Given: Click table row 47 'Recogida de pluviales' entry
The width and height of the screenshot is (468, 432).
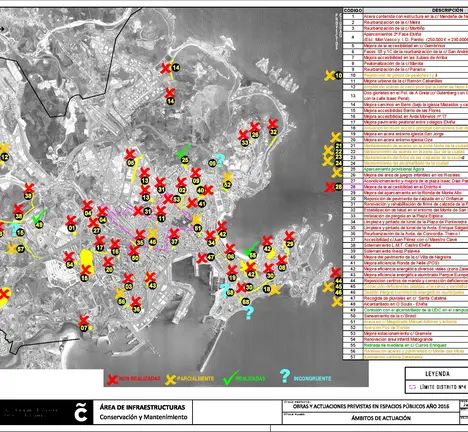Looking at the screenshot, I should pyautogui.click(x=406, y=298).
